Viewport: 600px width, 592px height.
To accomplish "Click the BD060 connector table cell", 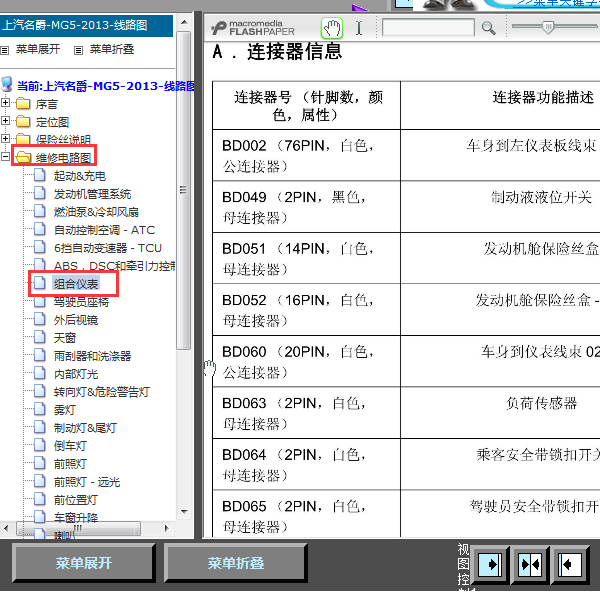I will [307, 362].
